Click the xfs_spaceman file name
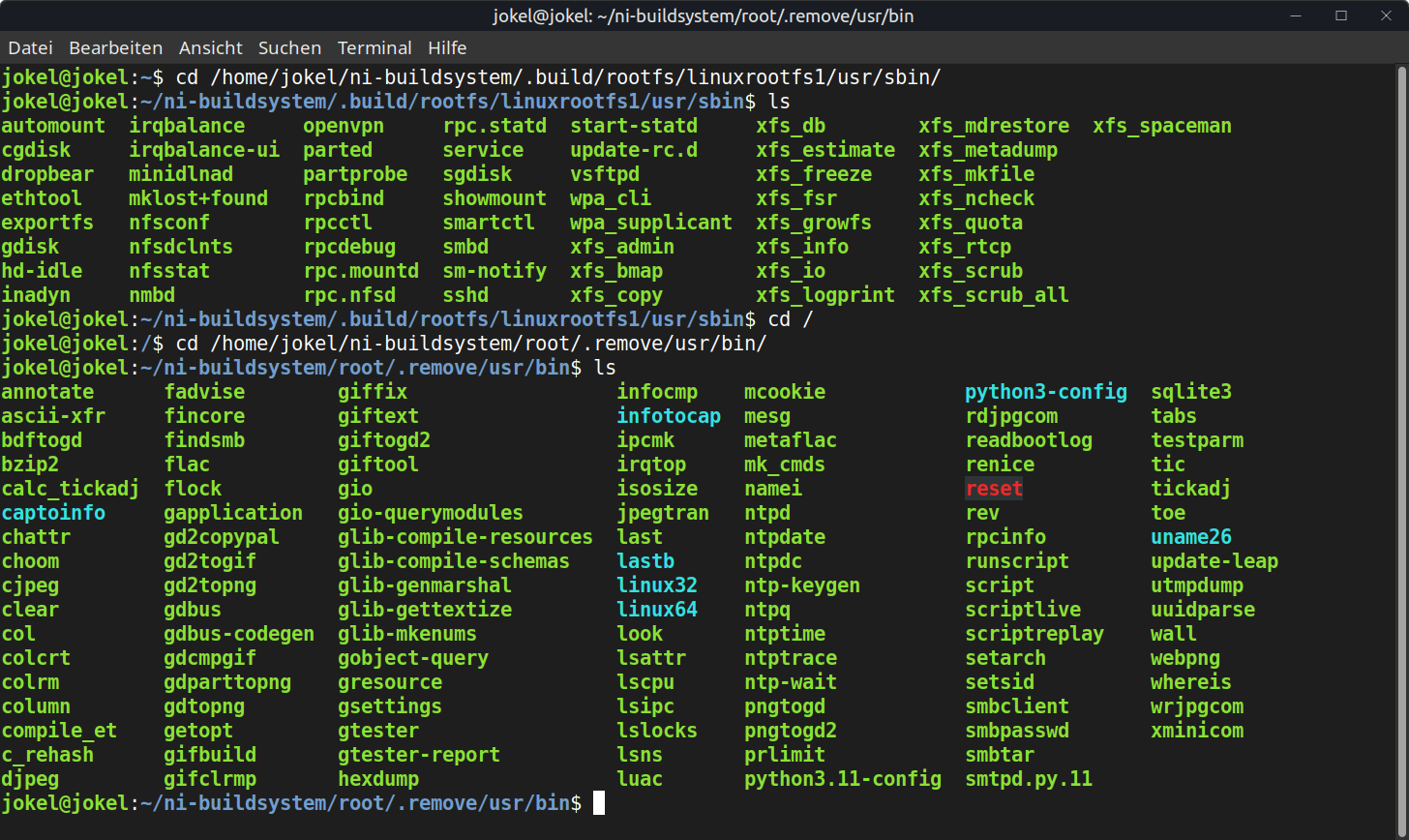Viewport: 1409px width, 840px height. coord(1162,126)
